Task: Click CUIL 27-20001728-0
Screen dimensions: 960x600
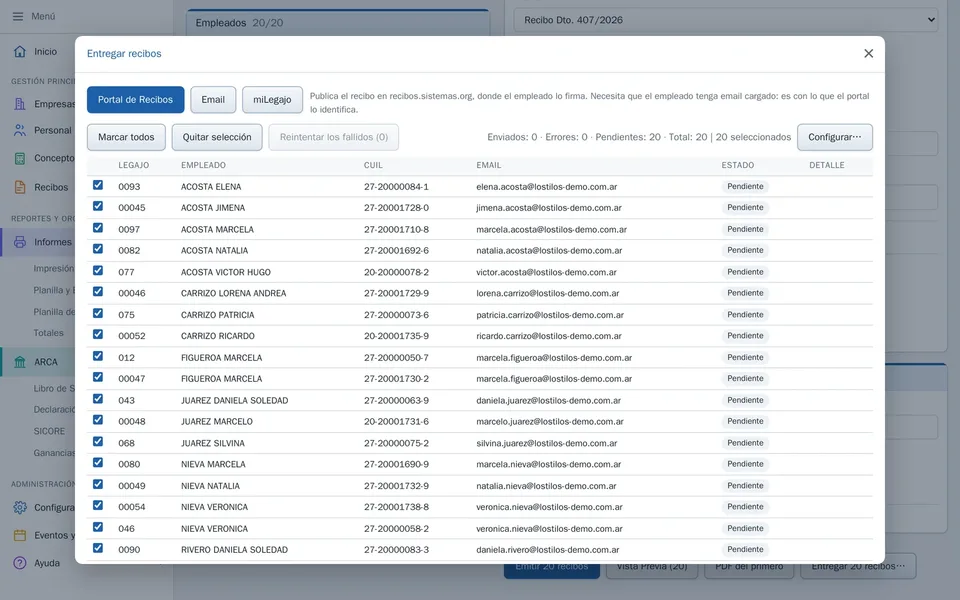Action: click(396, 208)
